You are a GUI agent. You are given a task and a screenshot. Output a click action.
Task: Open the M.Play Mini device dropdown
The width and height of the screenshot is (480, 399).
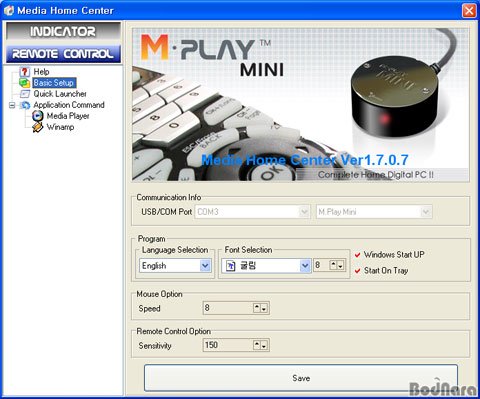425,212
